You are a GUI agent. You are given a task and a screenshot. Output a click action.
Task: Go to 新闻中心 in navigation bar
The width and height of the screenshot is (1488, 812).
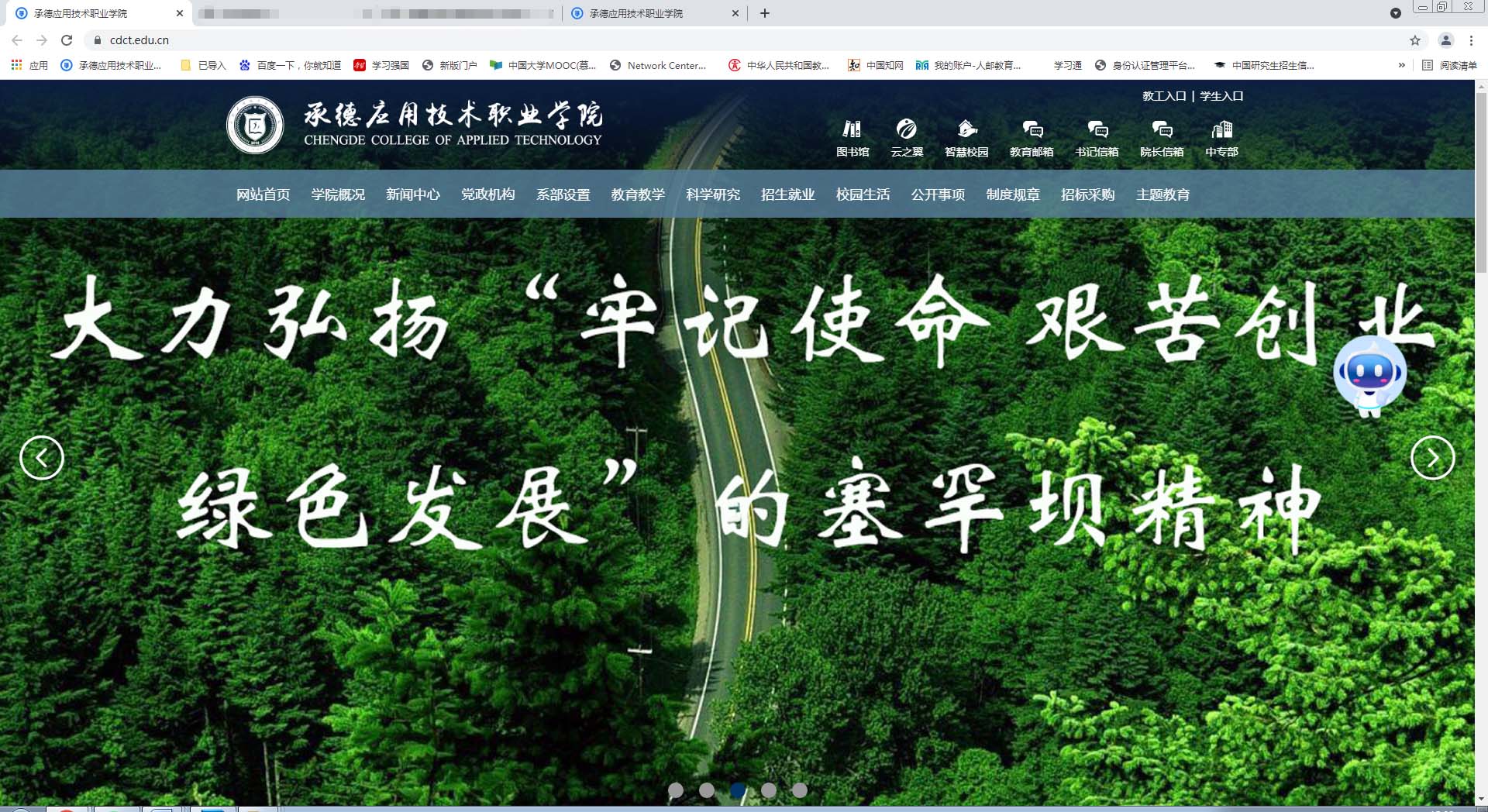(413, 194)
